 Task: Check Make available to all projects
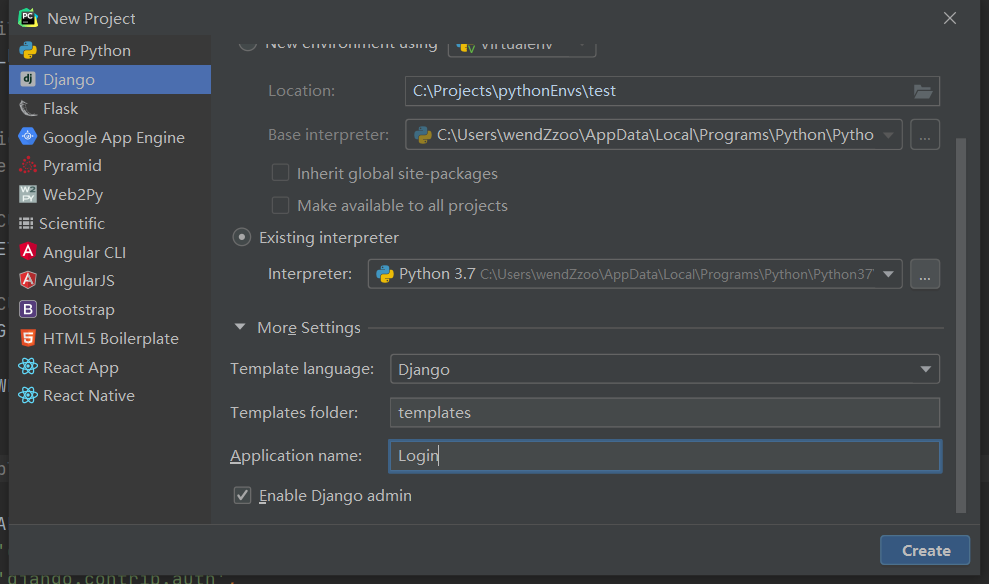click(x=280, y=205)
